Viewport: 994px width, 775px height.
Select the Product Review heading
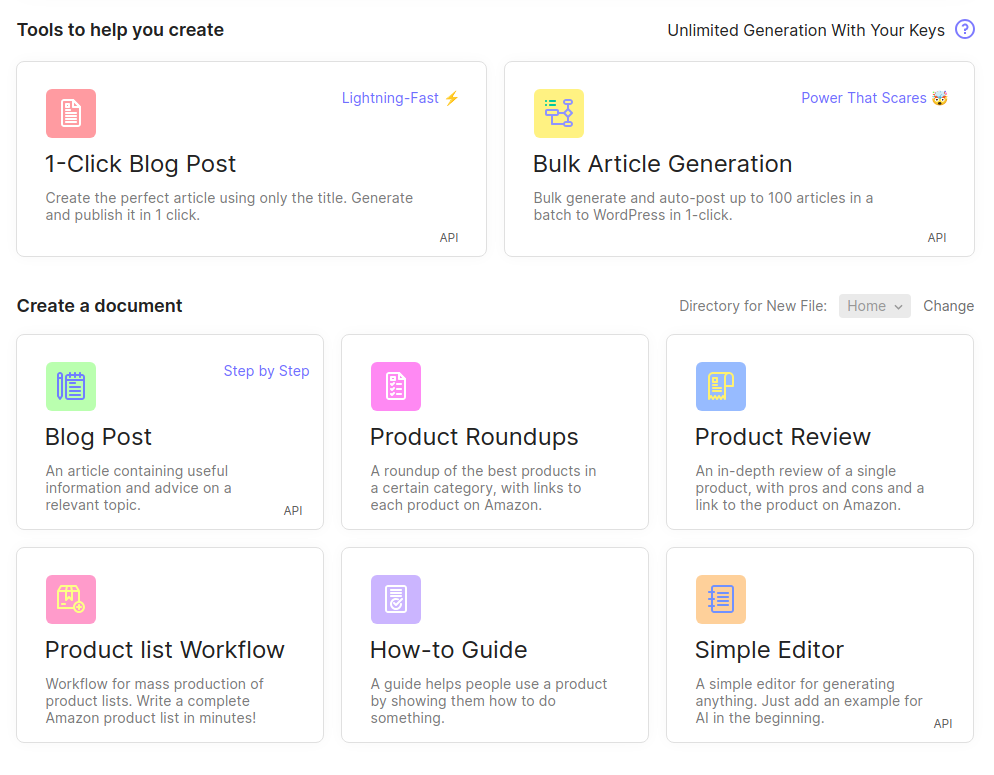[x=782, y=437]
